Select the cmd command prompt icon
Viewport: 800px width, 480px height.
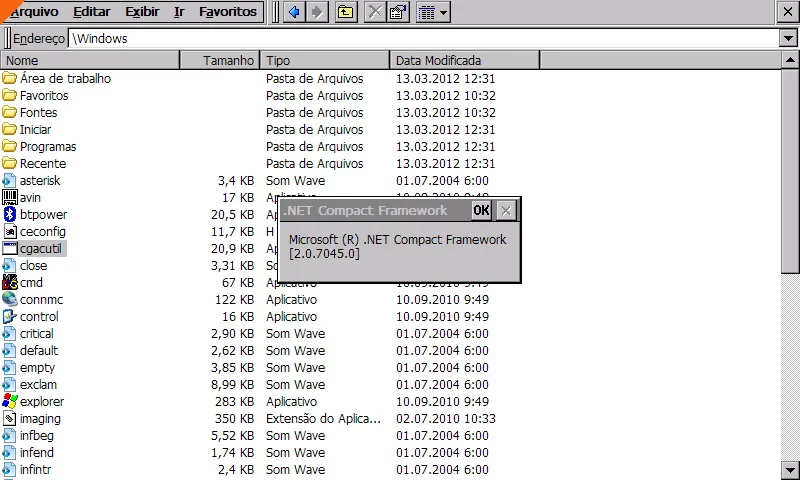pyautogui.click(x=9, y=282)
